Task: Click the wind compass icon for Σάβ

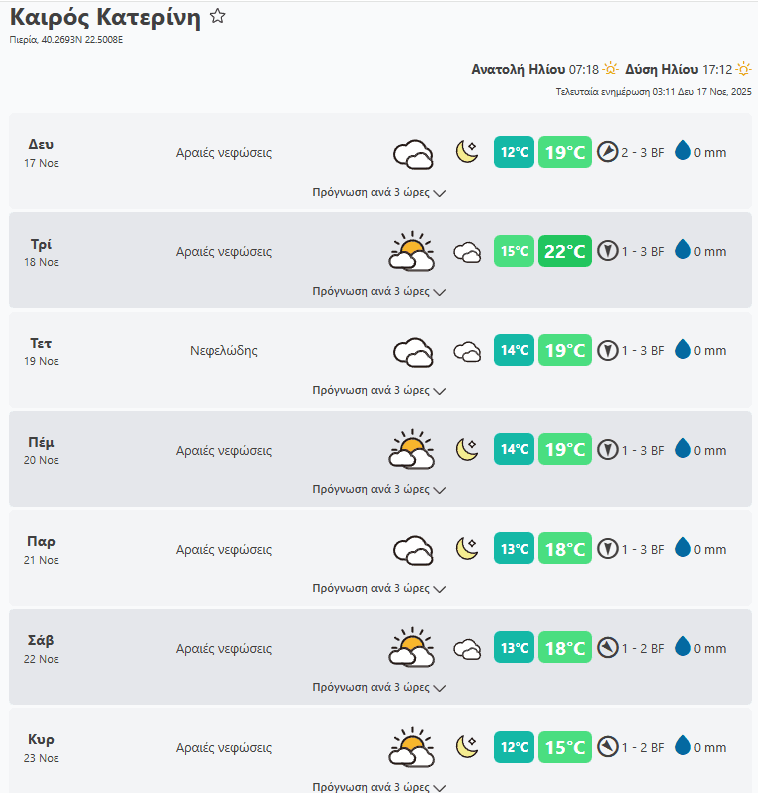Action: point(608,648)
